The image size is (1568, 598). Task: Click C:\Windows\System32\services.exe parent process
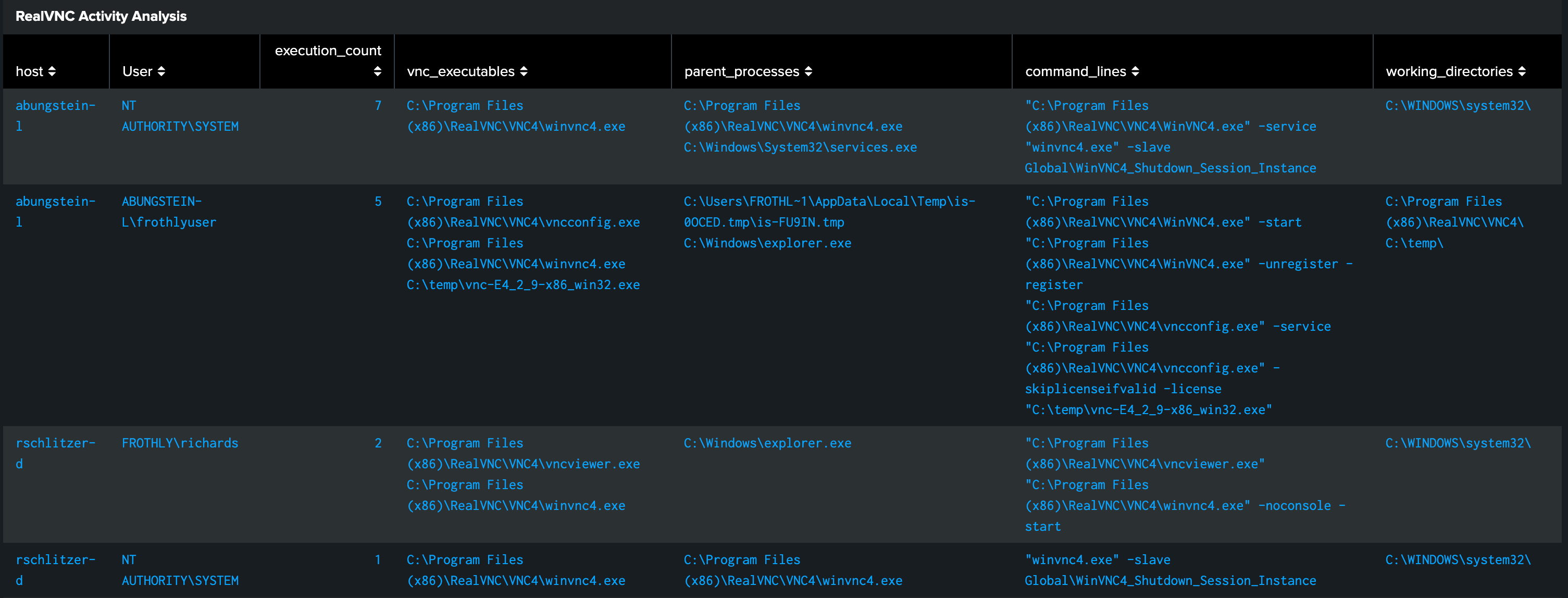click(x=800, y=147)
